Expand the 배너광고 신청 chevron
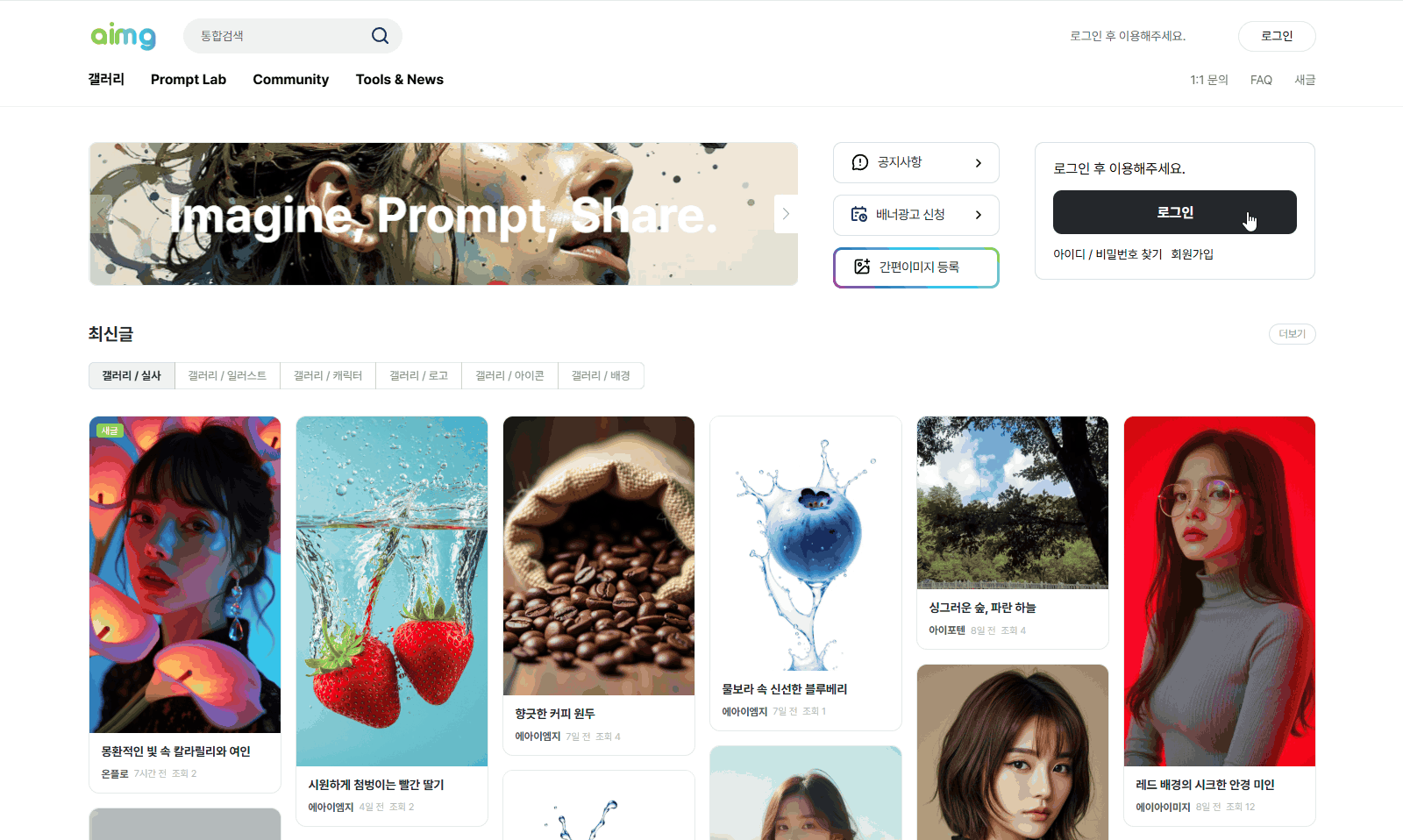Viewport: 1403px width, 840px height. pyautogui.click(x=979, y=215)
